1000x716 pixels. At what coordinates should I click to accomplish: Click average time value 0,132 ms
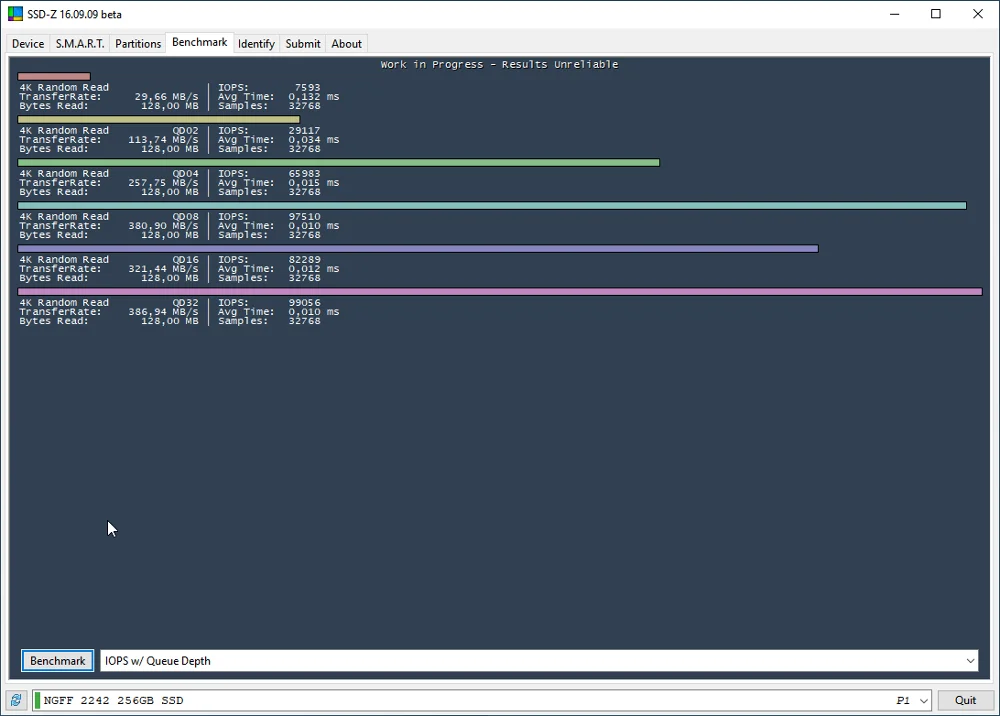pos(314,97)
